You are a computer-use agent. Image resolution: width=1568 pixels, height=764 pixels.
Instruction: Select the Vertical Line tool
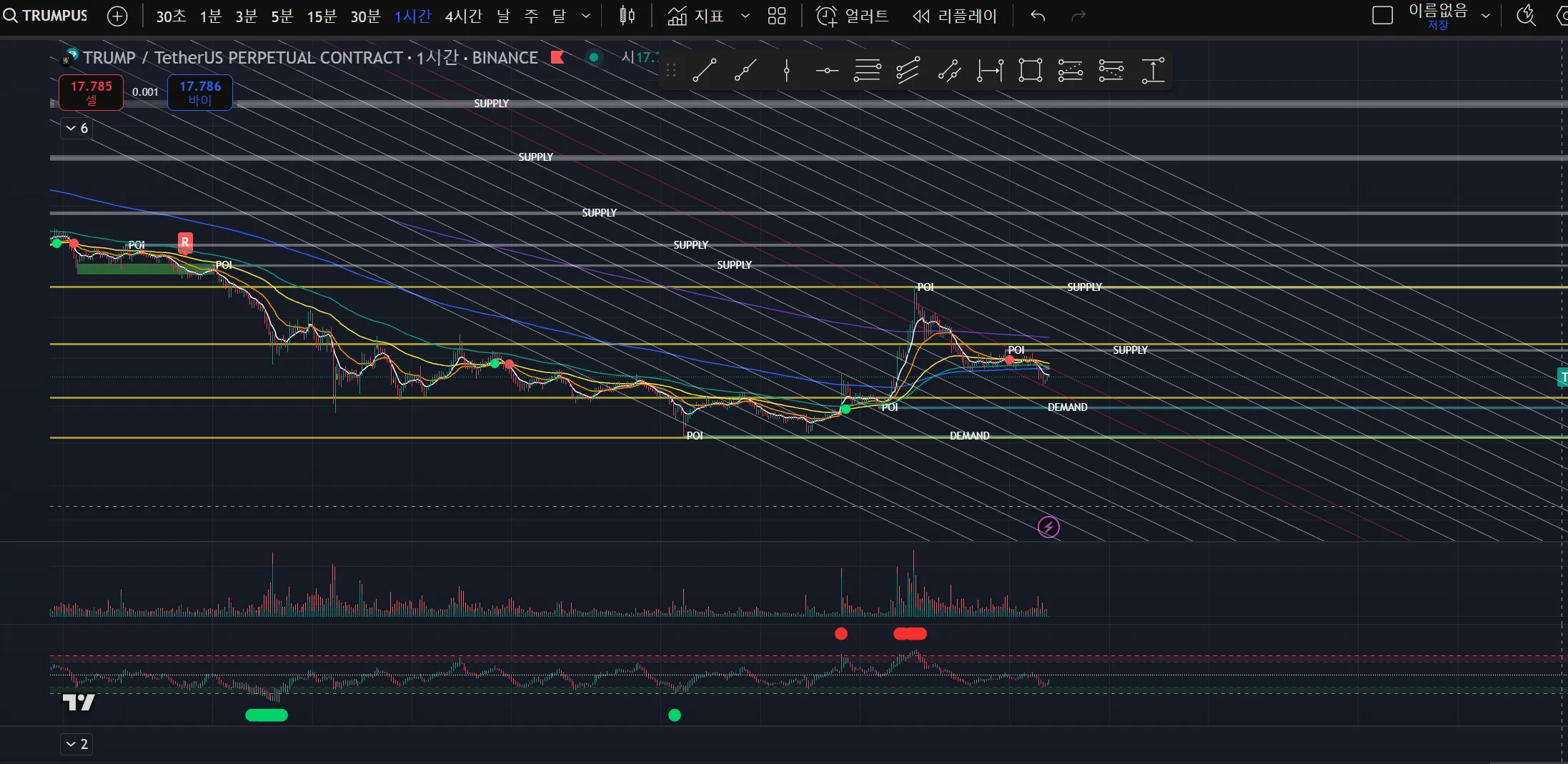(x=786, y=71)
